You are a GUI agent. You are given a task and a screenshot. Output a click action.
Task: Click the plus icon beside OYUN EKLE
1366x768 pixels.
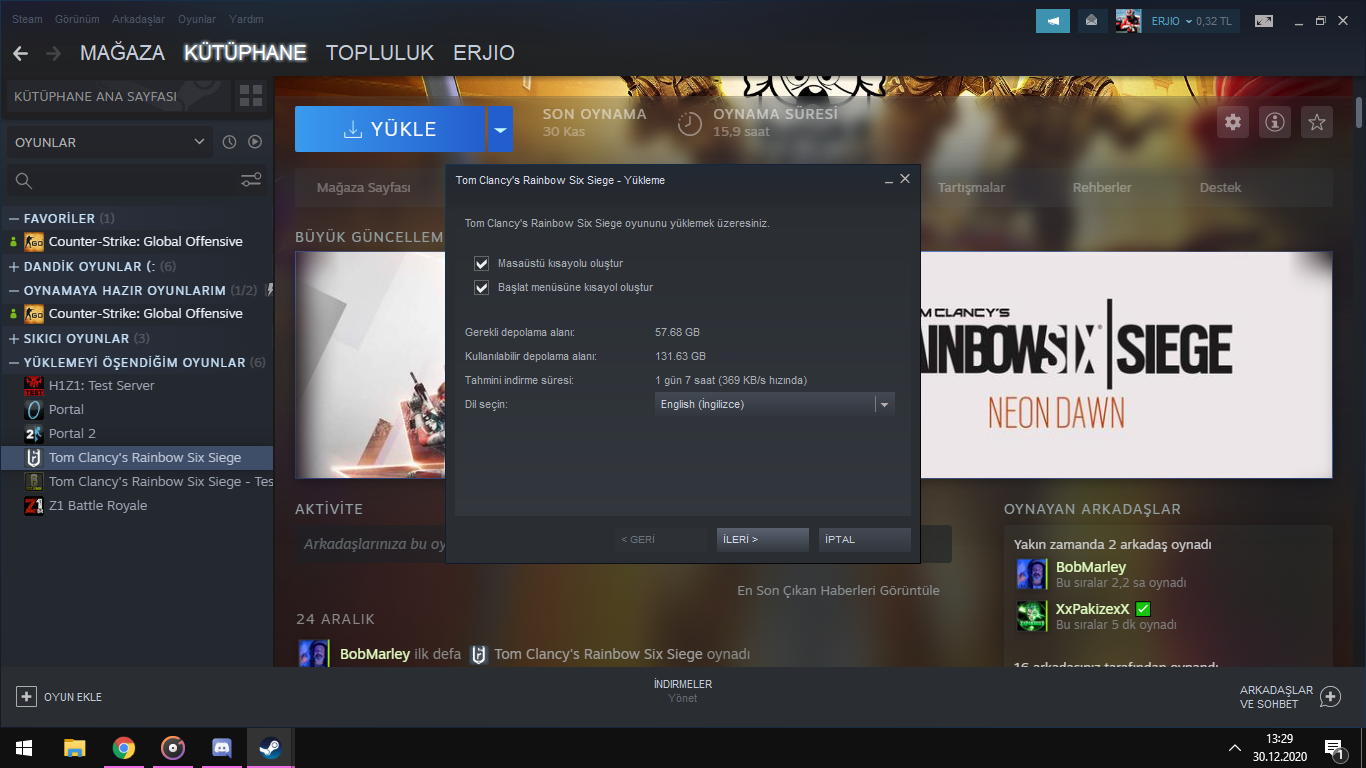pyautogui.click(x=27, y=697)
